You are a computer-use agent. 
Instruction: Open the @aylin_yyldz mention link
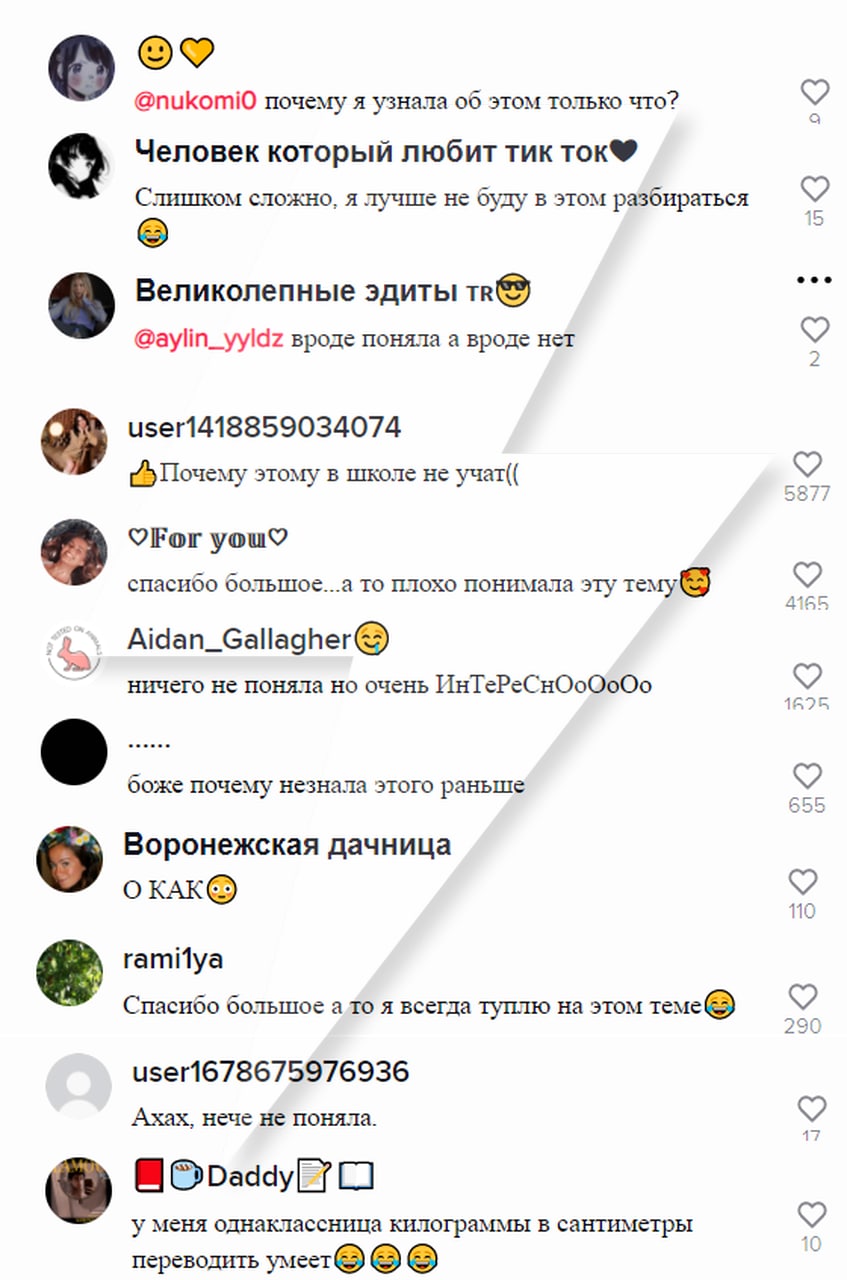click(x=210, y=339)
